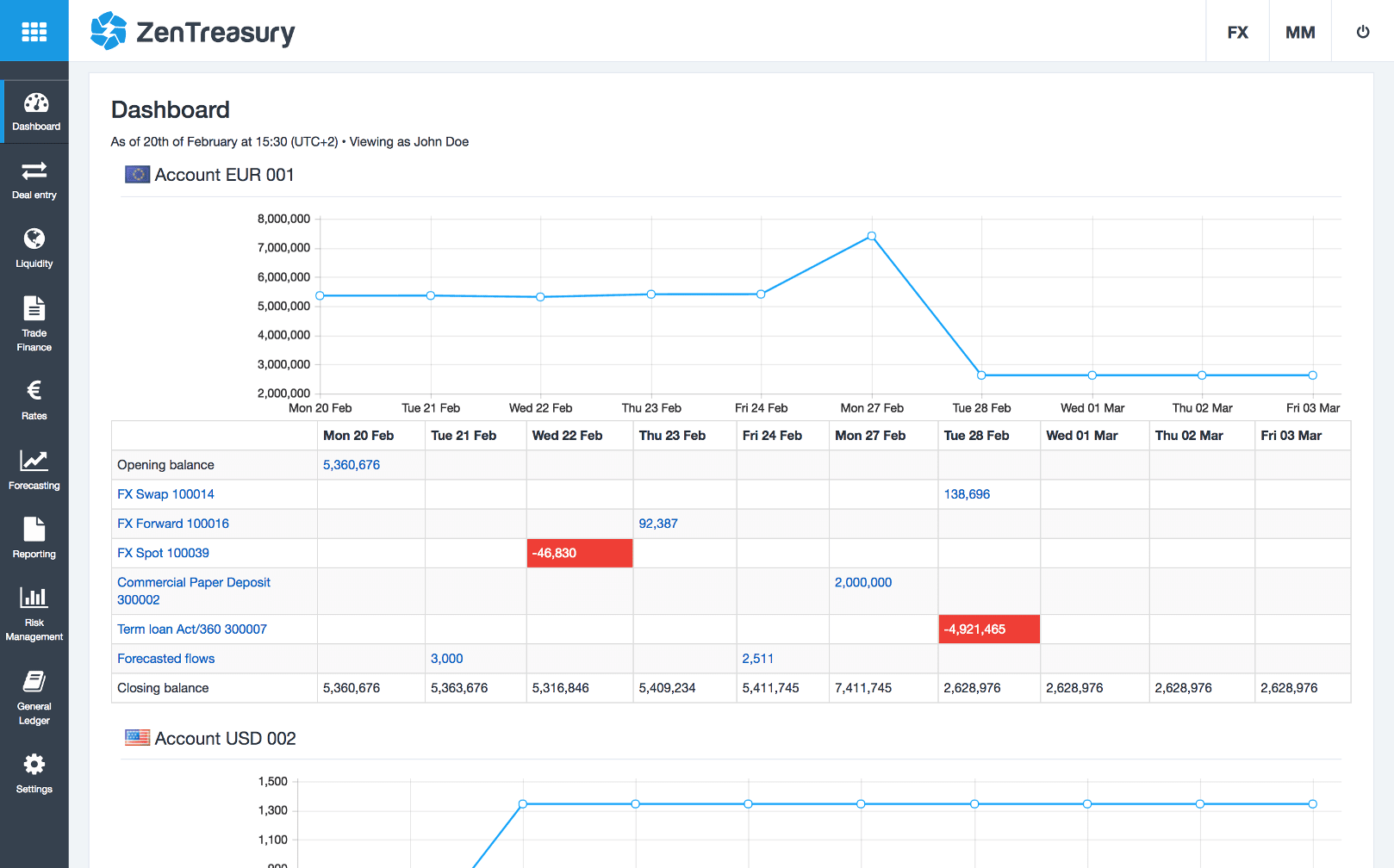Screen dimensions: 1394x868
Task: Click forecasted flow 2,511 on Fri 24 Feb
Action: click(x=758, y=659)
